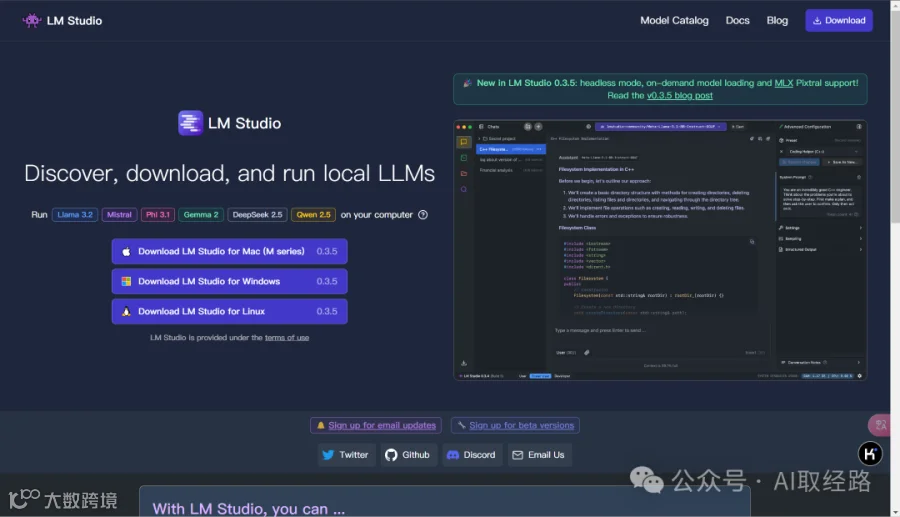Open the terms of use link
Image resolution: width=900 pixels, height=517 pixels.
[286, 337]
